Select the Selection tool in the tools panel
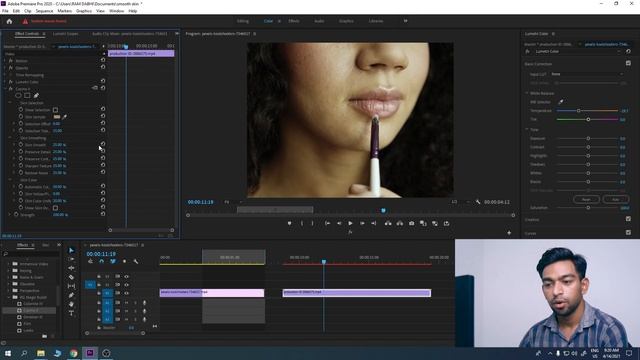 tap(71, 250)
